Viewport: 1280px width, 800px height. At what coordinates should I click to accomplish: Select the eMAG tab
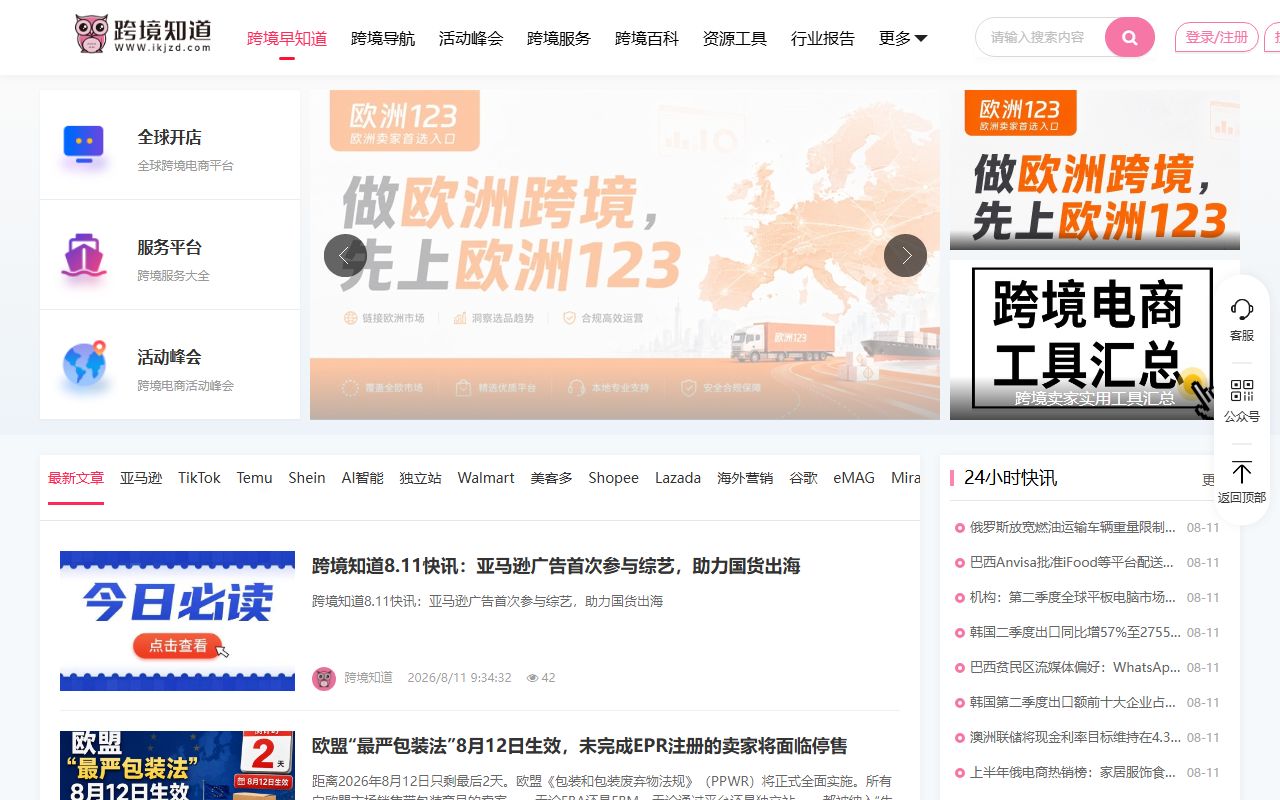point(854,478)
